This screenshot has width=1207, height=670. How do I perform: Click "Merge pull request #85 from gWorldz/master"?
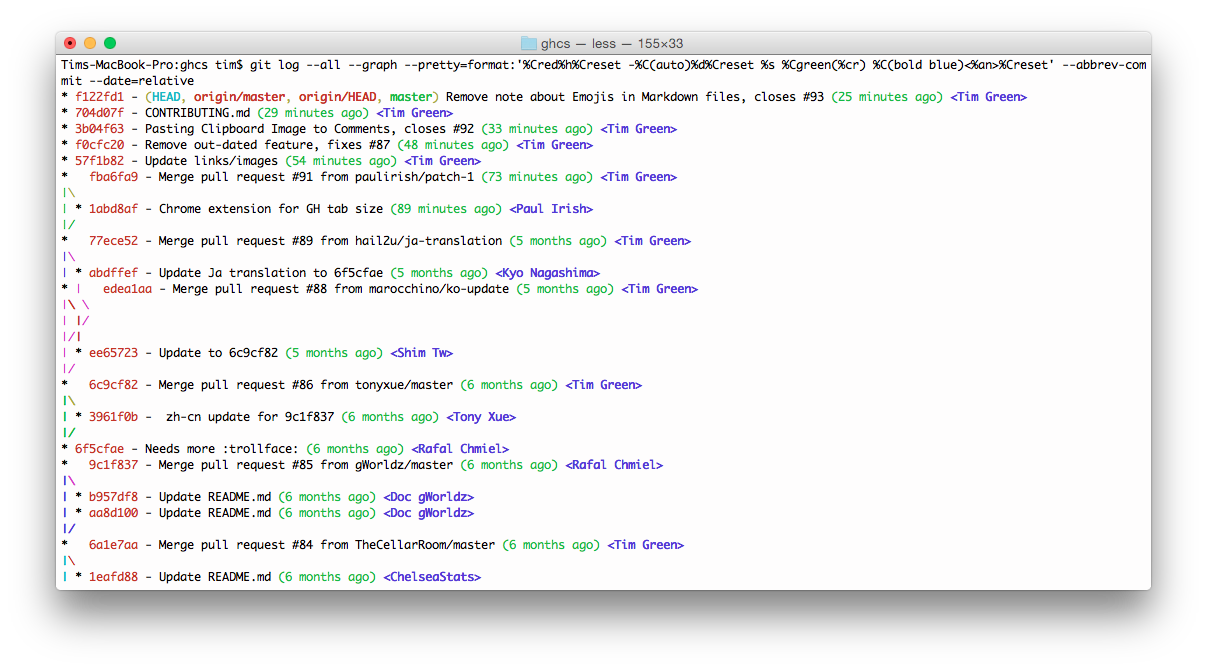tap(306, 465)
